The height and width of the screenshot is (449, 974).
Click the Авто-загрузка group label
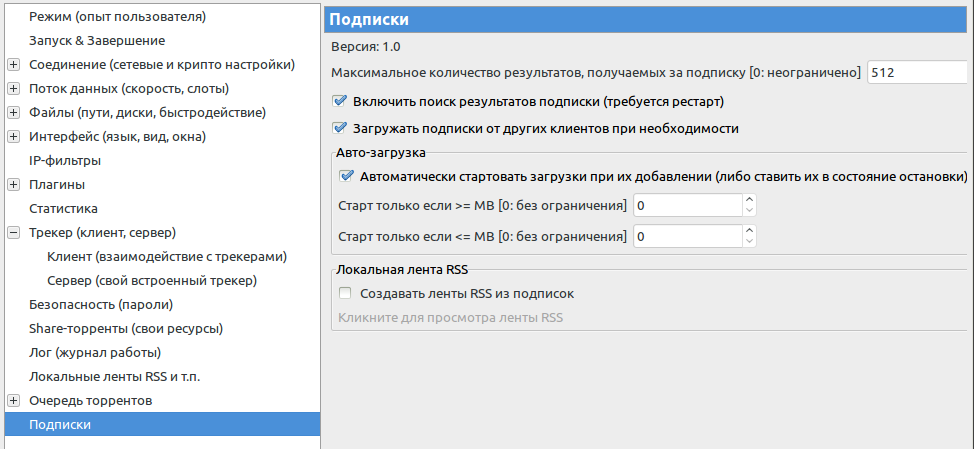coord(381,152)
